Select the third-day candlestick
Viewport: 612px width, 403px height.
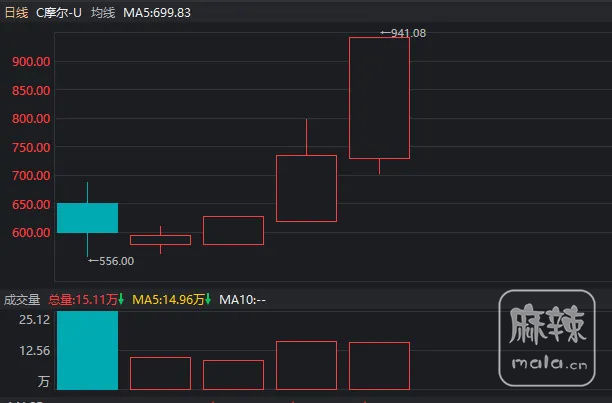click(233, 230)
